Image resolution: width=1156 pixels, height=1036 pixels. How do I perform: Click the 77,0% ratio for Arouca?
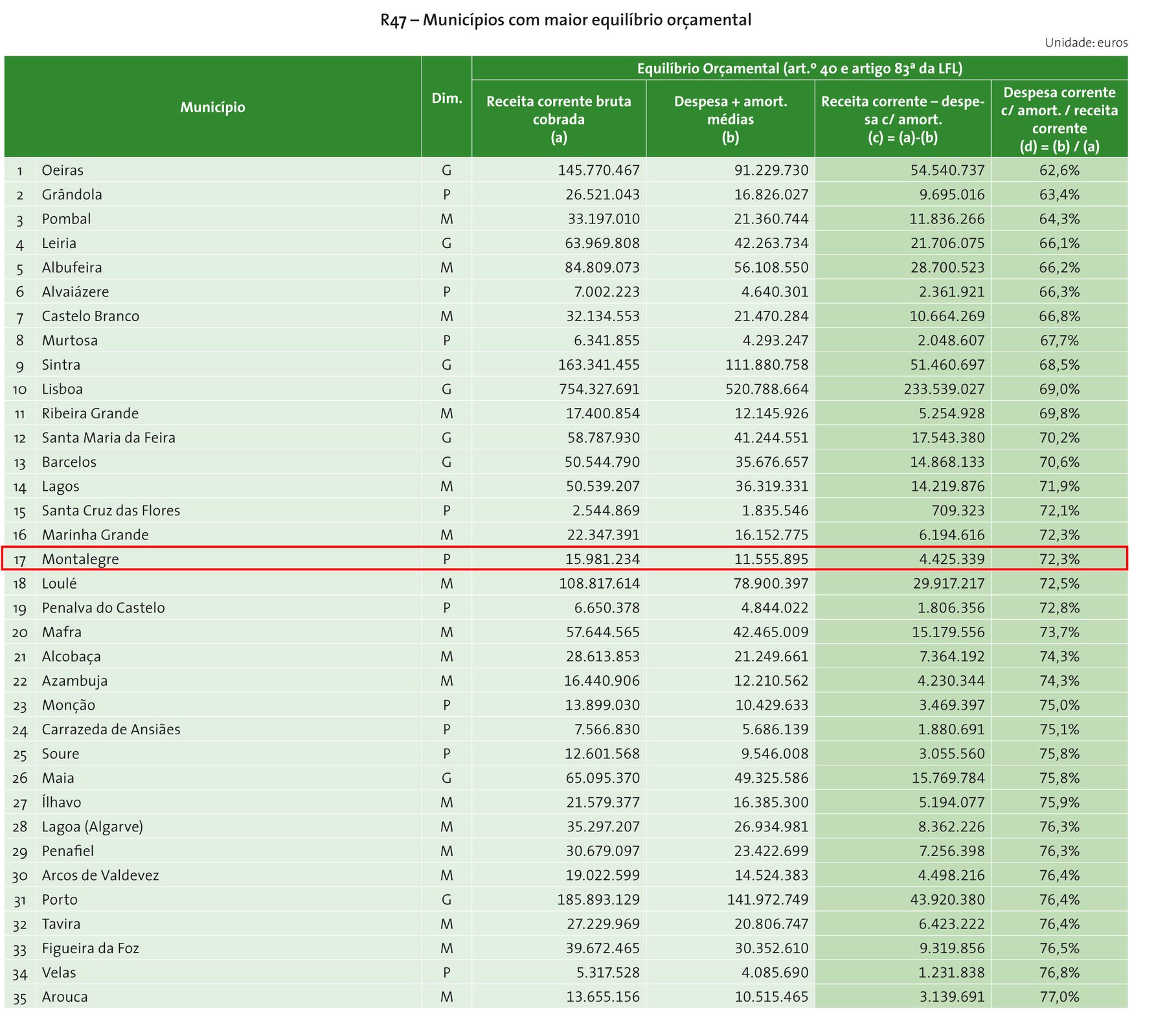[1059, 997]
